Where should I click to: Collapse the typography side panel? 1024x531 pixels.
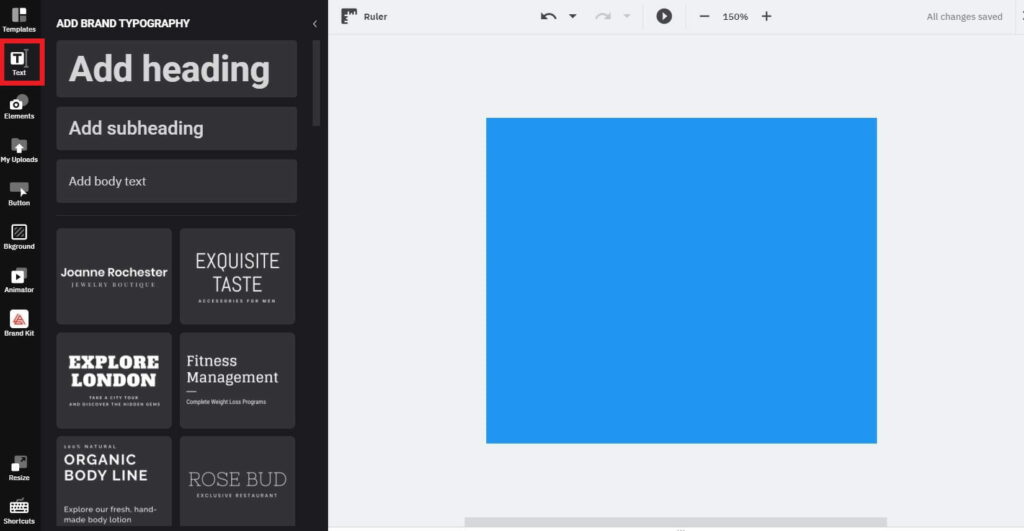(315, 23)
